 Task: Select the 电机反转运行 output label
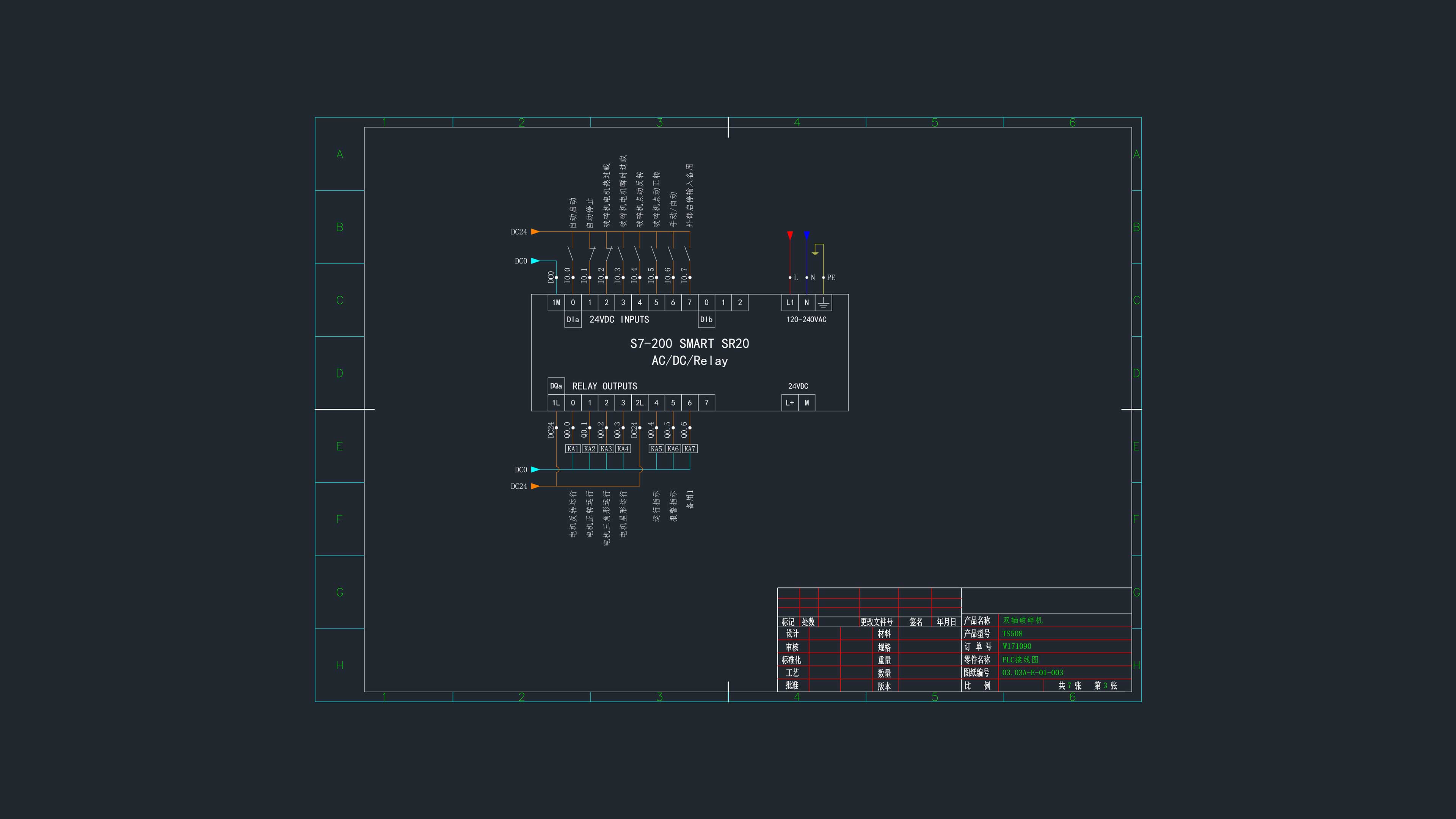coord(573,514)
